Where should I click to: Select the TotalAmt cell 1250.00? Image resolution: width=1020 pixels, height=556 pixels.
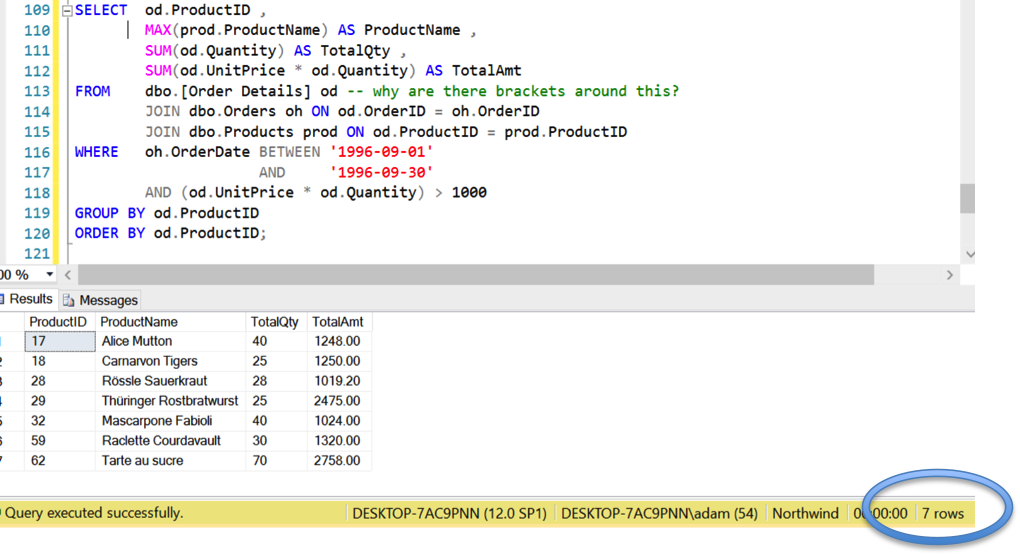click(x=339, y=362)
